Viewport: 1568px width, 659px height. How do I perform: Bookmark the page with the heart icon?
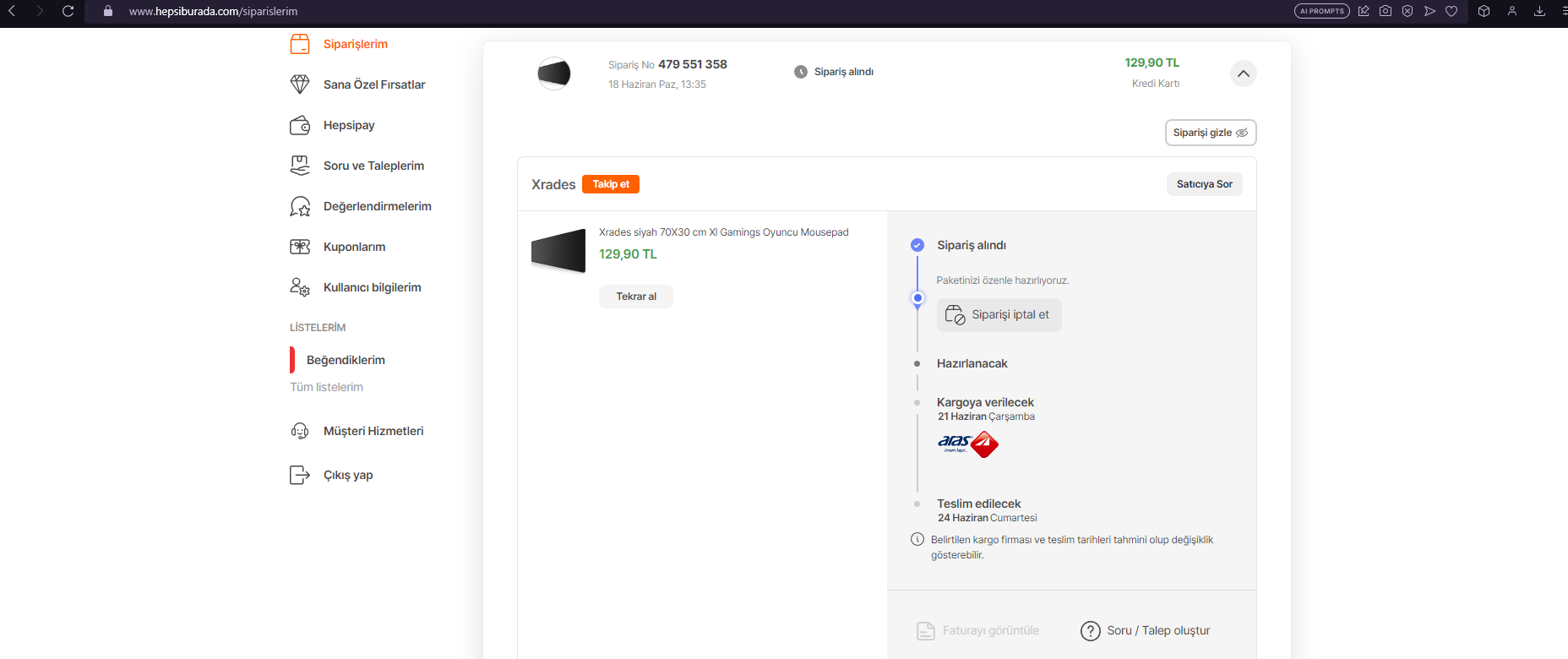coord(1451,11)
